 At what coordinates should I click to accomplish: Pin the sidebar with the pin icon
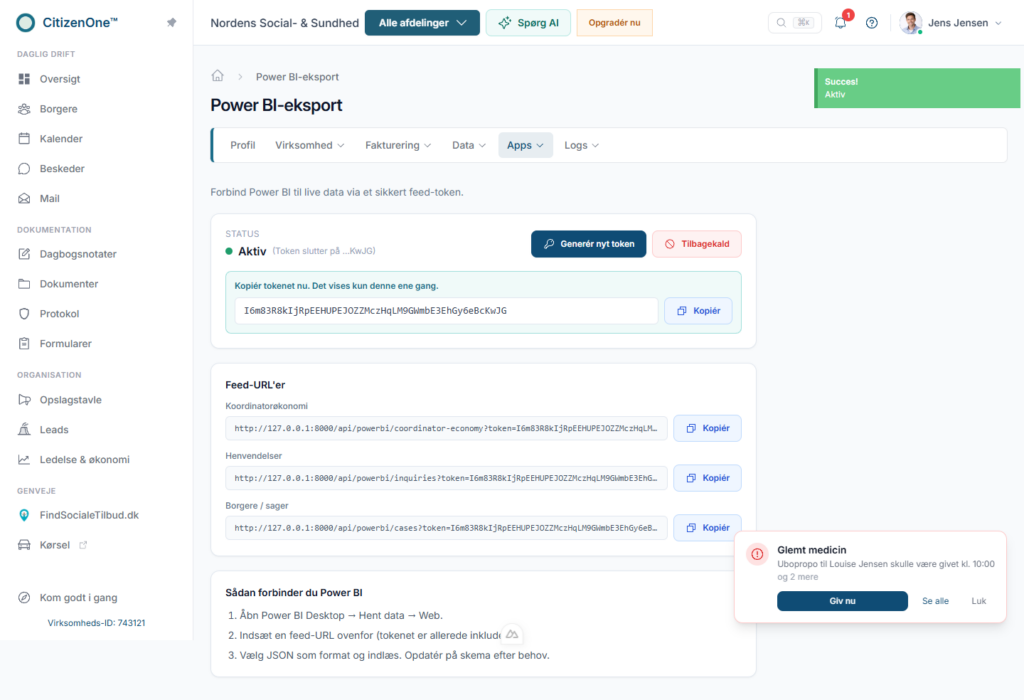pyautogui.click(x=172, y=23)
